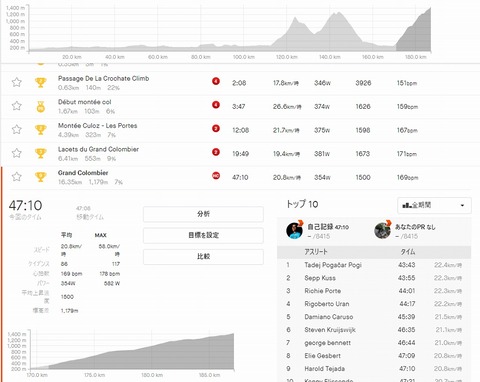Click Richie Porte's time 44:01
Viewport: 480px width, 382px height.
tap(407, 291)
